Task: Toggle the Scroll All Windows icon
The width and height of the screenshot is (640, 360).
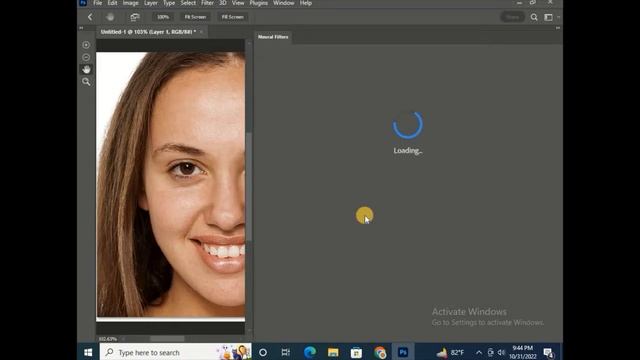Action: tap(135, 17)
